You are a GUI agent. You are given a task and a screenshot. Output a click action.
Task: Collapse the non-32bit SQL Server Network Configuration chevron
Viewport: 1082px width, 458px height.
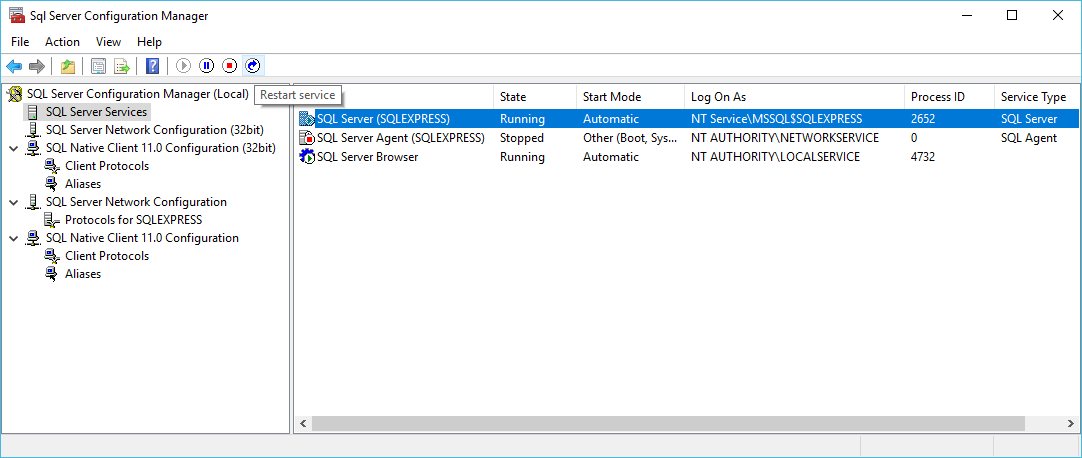[14, 202]
